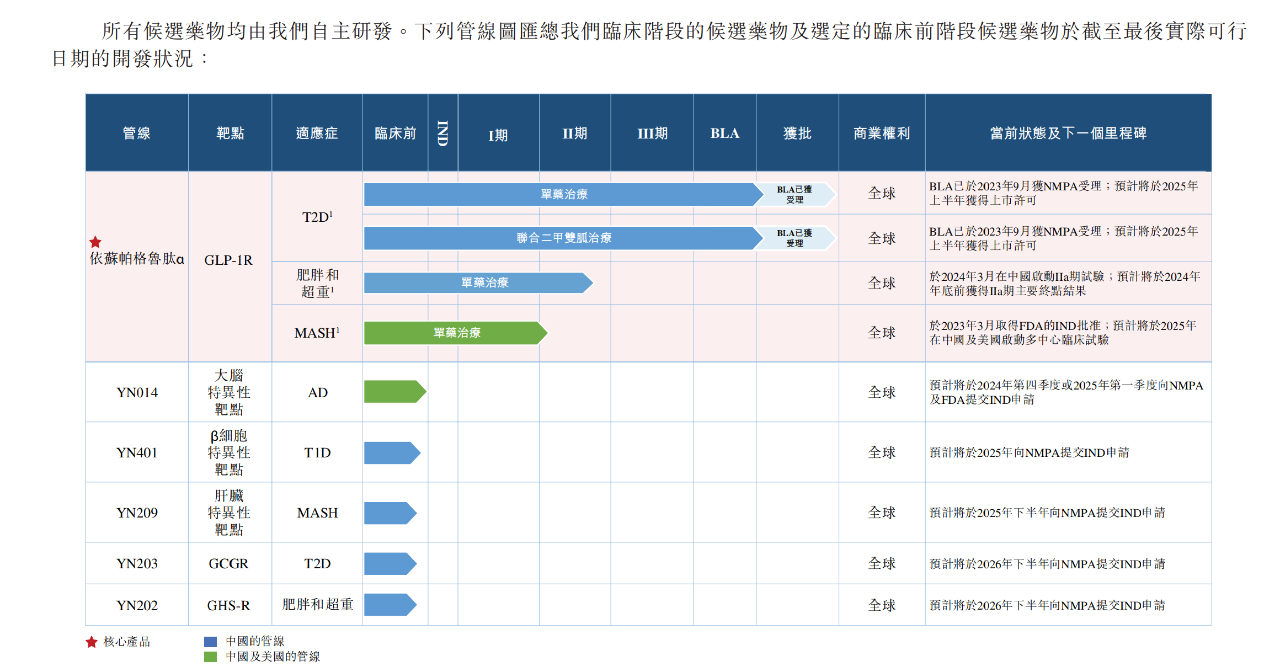
Task: Click the III期 column header
Action: (652, 133)
